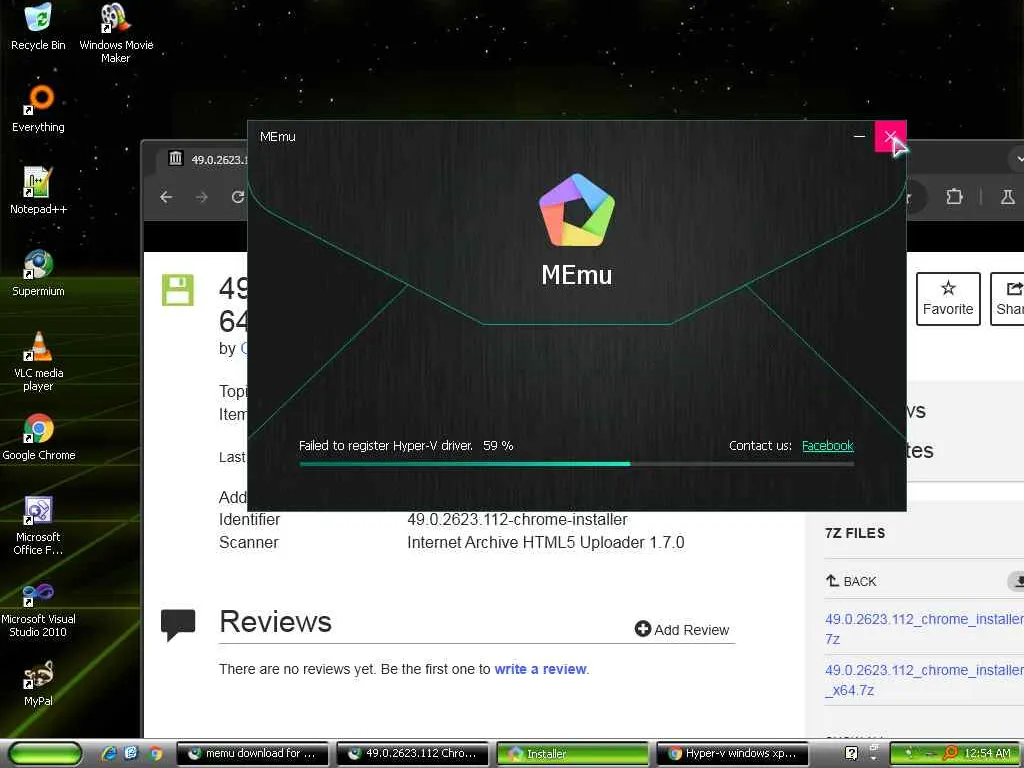Launch Windows Movie Maker shortcut

click(x=116, y=33)
